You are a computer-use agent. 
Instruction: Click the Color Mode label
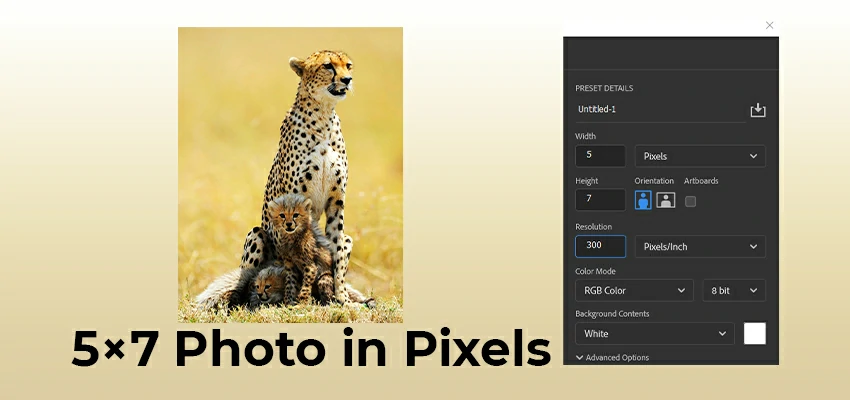tap(595, 271)
